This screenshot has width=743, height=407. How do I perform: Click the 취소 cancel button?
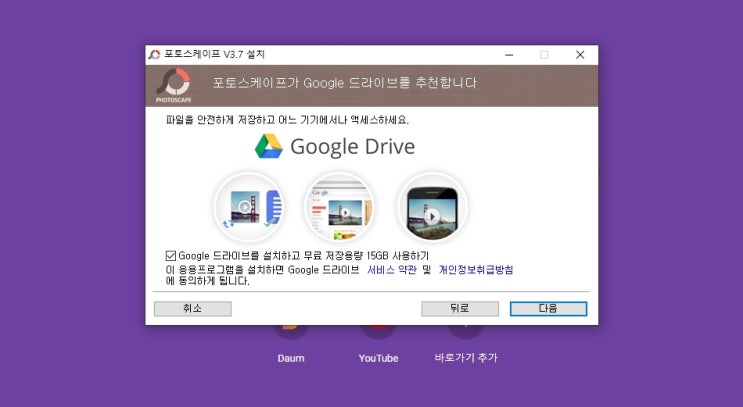[x=193, y=308]
